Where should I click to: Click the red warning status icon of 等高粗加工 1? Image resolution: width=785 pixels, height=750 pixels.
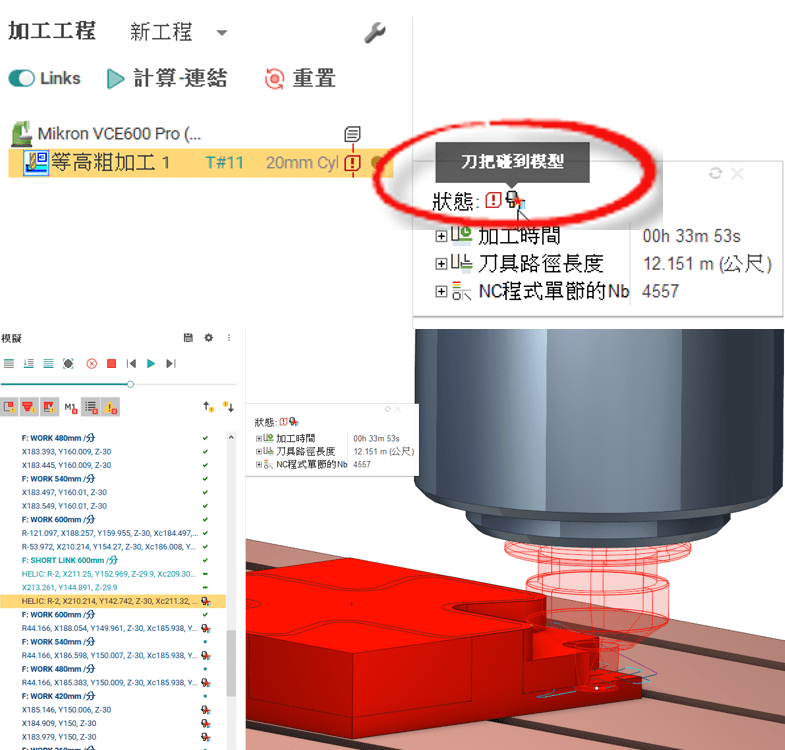click(352, 163)
